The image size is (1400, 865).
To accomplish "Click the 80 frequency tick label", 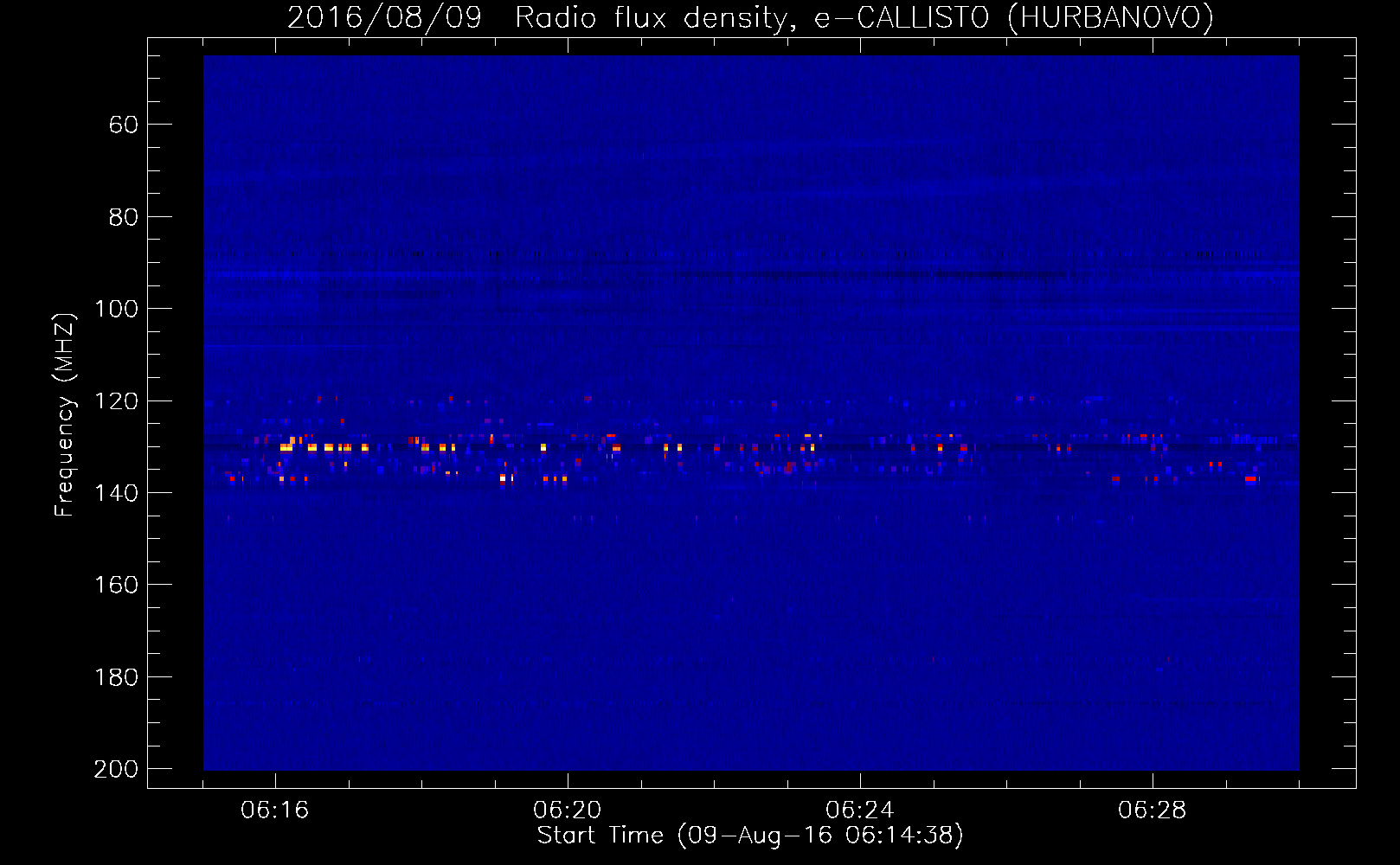I will tap(124, 217).
